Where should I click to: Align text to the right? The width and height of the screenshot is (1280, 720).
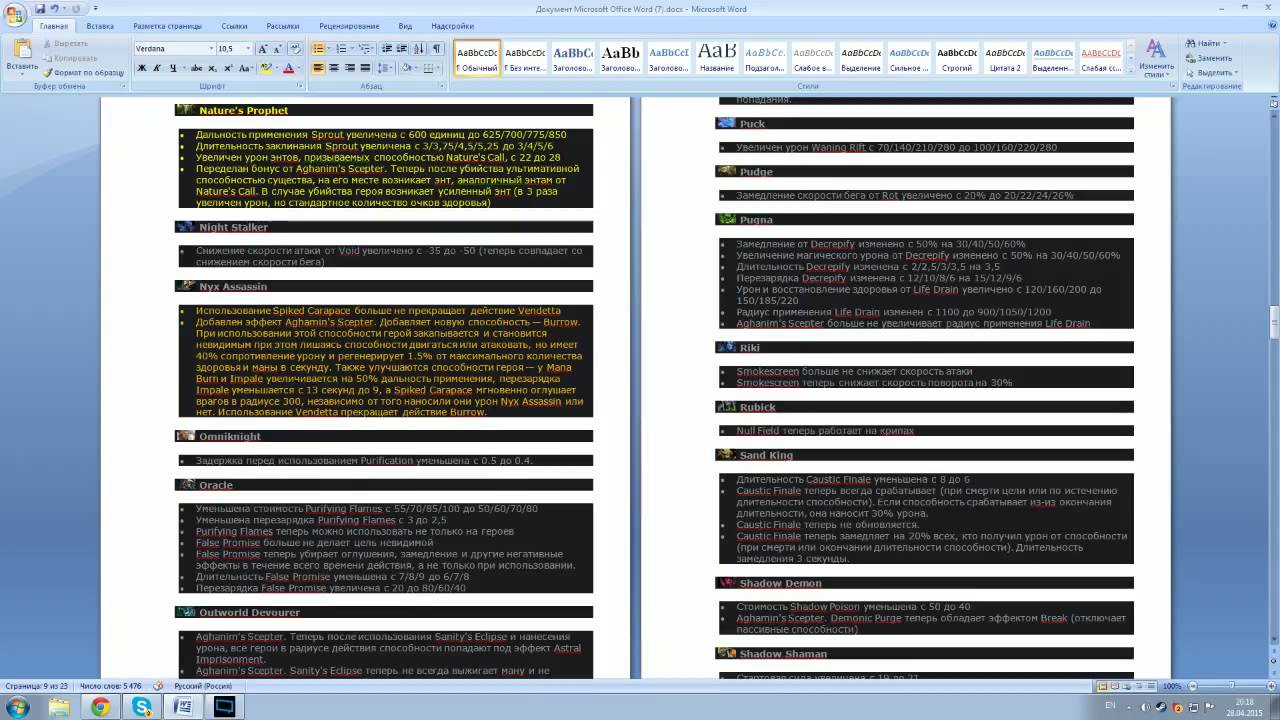tap(349, 68)
